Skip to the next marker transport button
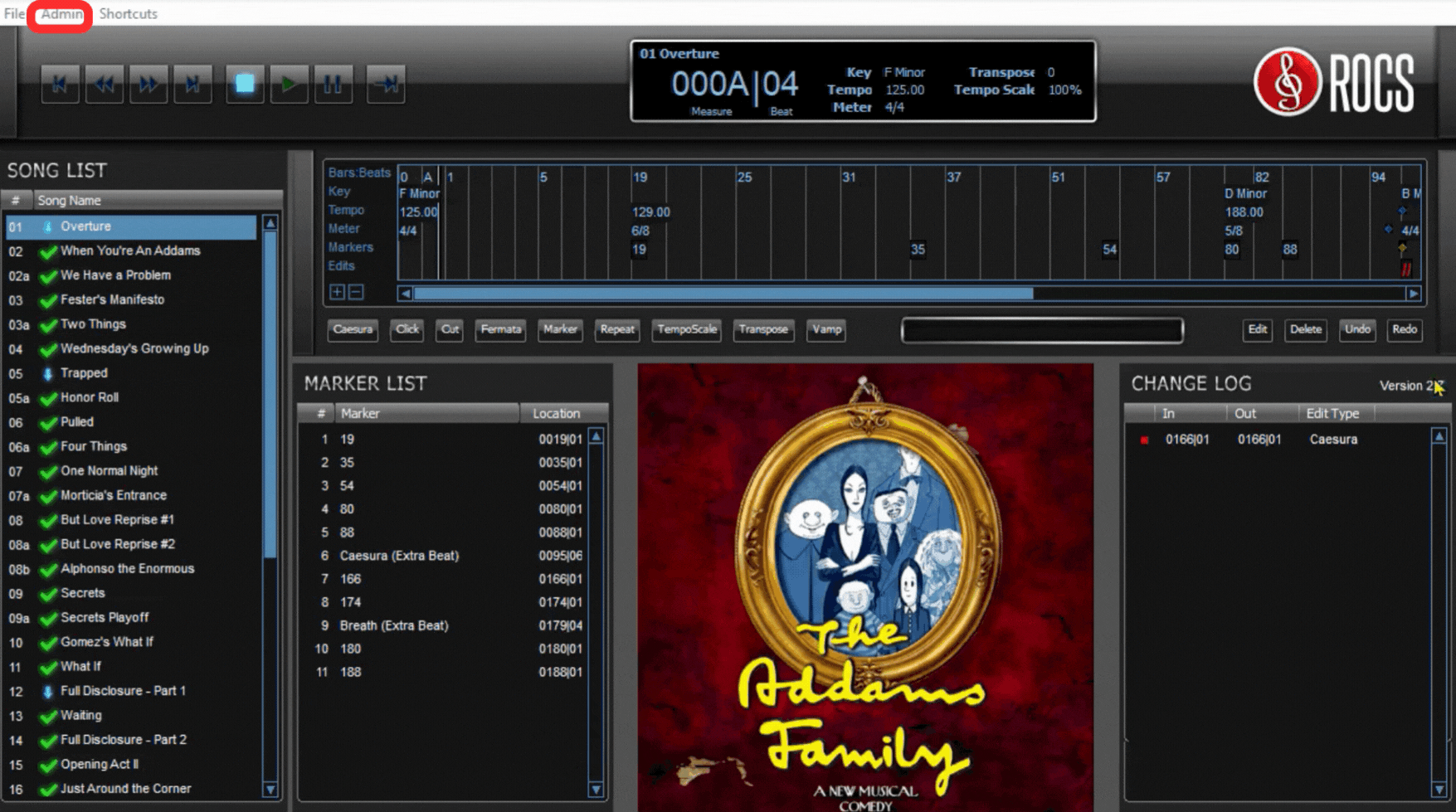The height and width of the screenshot is (812, 1456). tap(192, 84)
